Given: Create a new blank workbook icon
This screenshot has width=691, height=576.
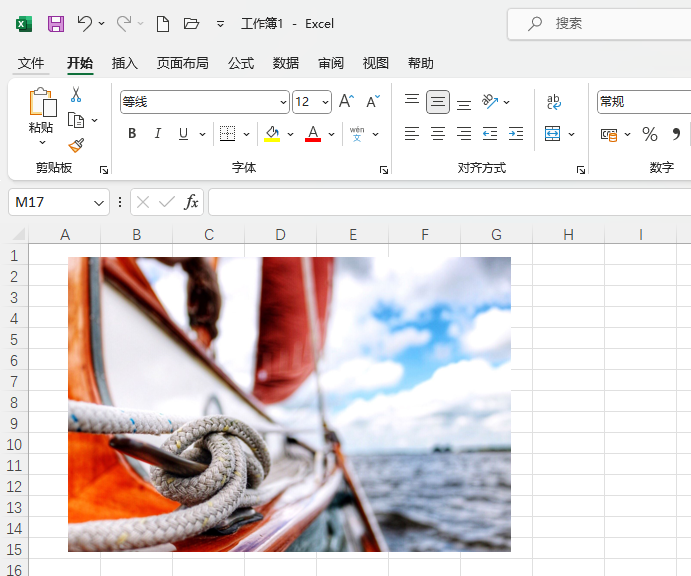Looking at the screenshot, I should 163,23.
